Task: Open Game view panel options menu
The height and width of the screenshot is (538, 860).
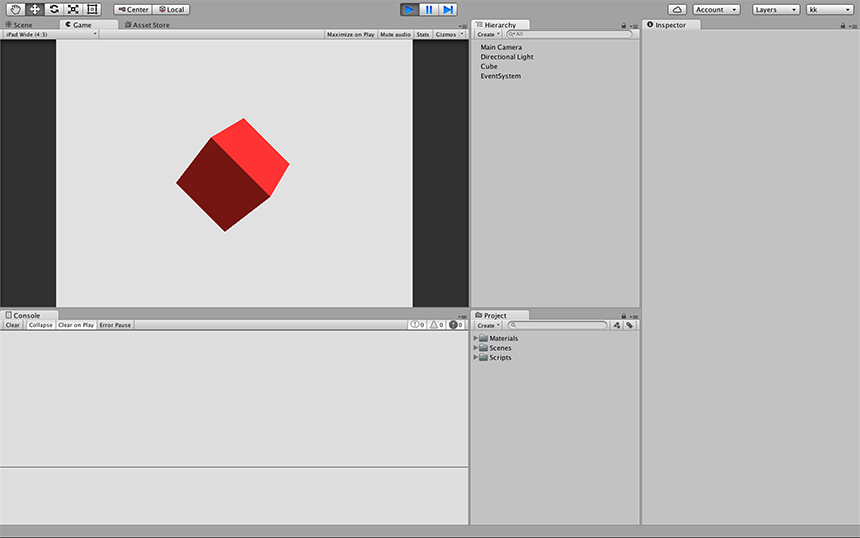Action: point(463,26)
